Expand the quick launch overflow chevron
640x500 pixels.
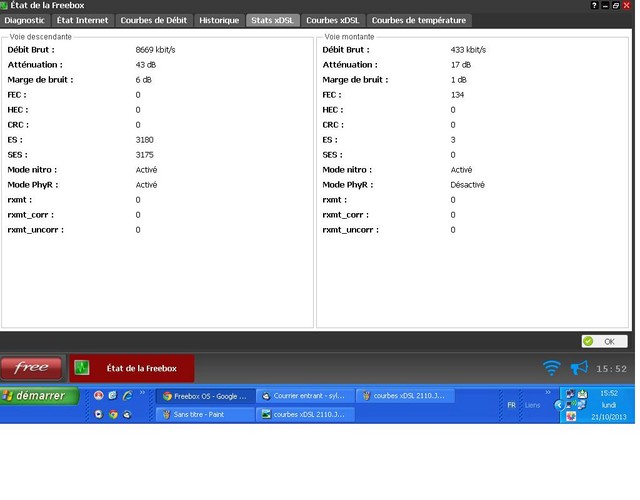(x=142, y=392)
